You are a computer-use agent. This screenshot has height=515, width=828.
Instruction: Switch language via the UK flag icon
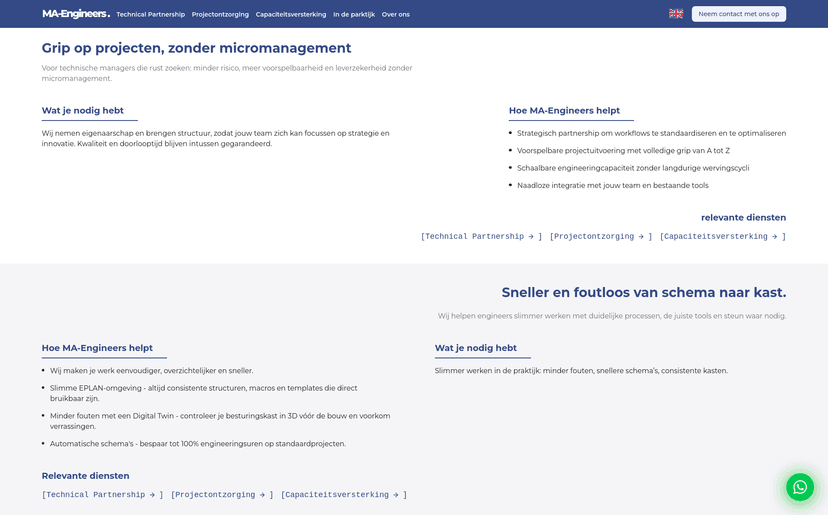point(676,14)
